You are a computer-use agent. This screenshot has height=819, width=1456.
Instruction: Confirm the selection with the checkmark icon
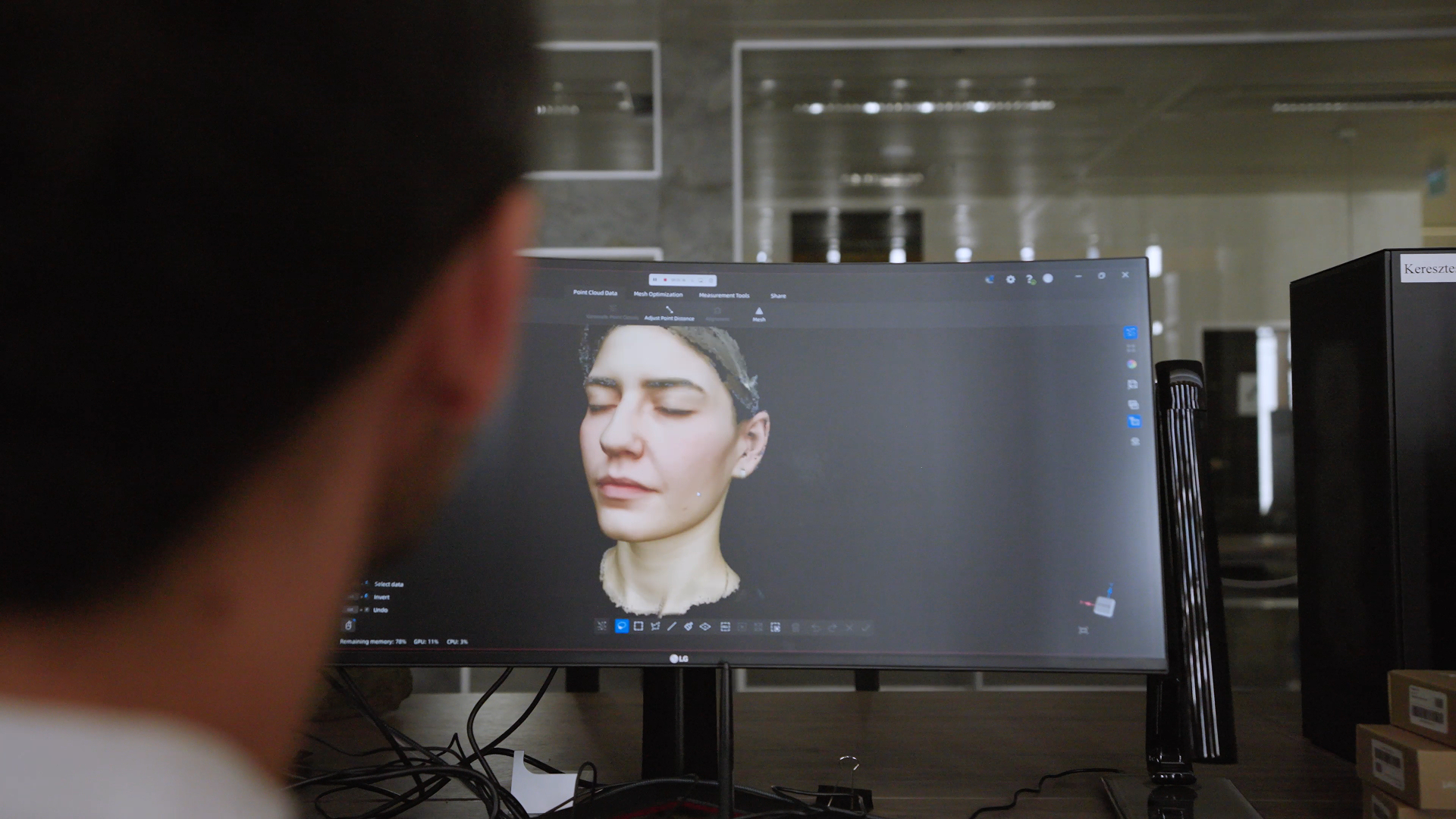click(x=864, y=627)
